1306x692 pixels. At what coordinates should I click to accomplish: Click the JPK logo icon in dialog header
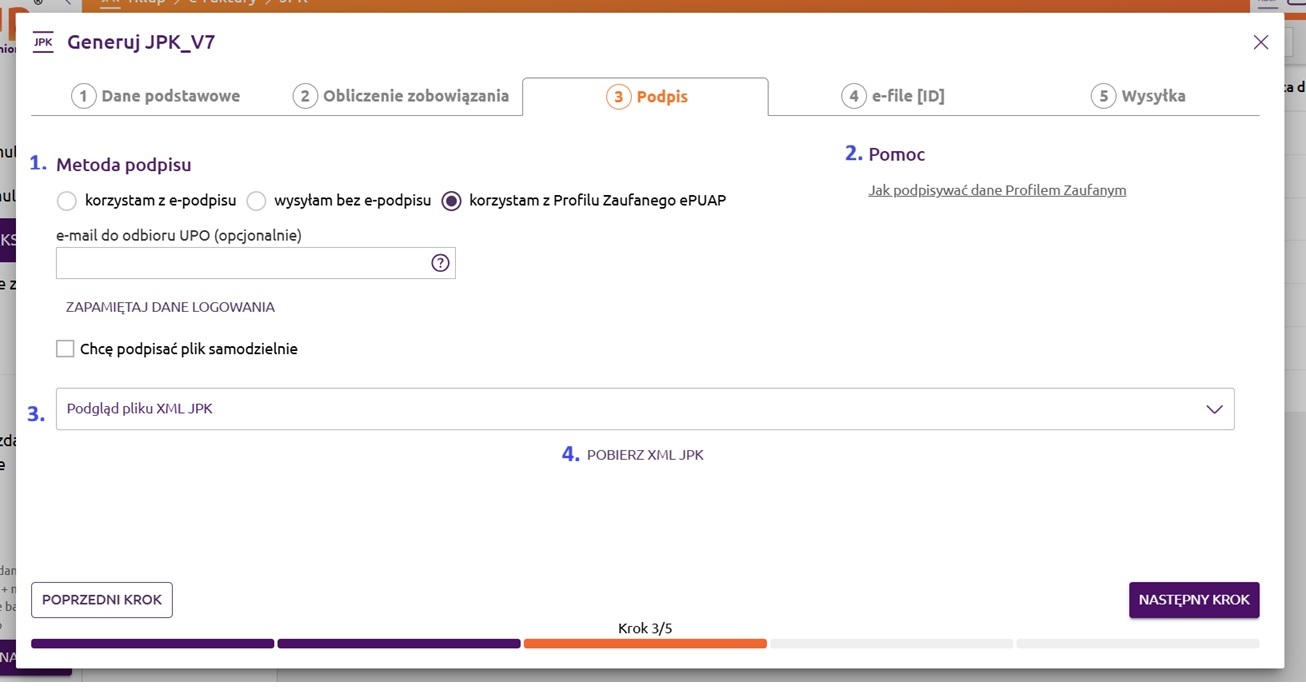43,42
